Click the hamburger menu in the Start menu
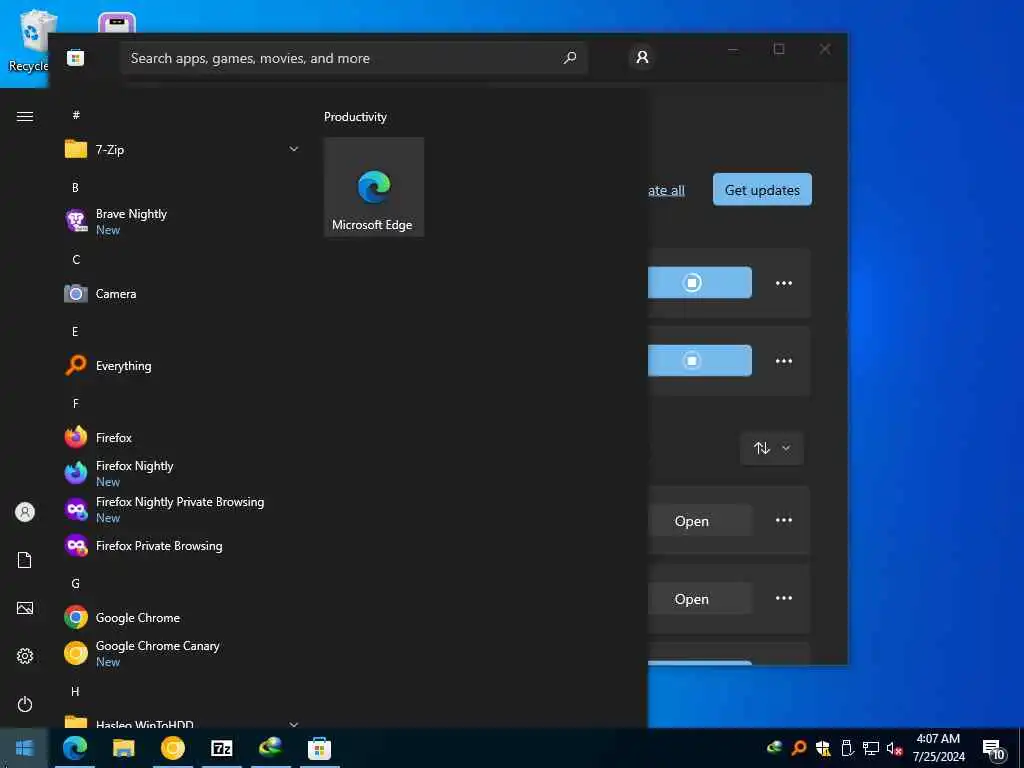 click(25, 116)
